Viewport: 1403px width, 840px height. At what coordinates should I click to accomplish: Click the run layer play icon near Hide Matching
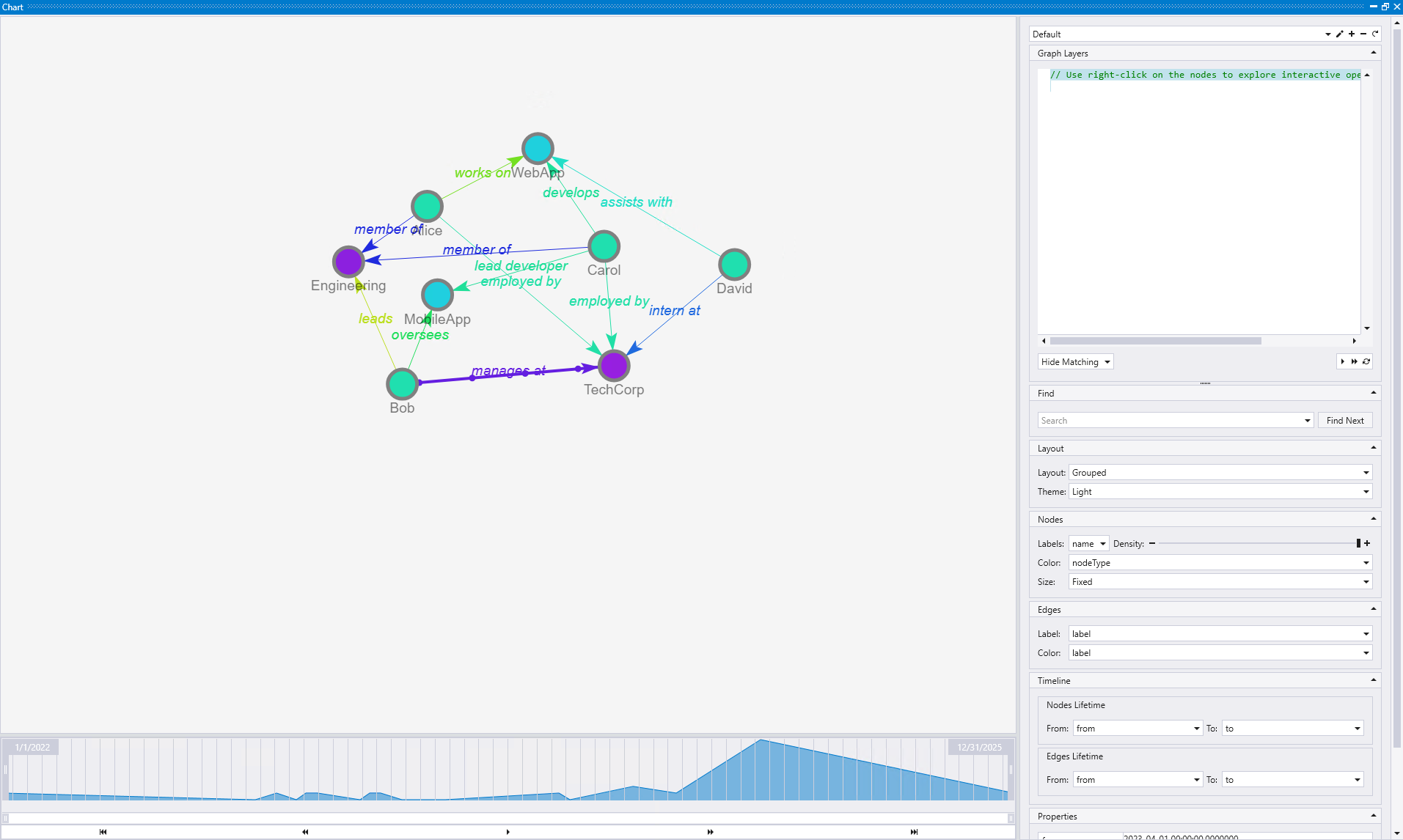[x=1342, y=361]
